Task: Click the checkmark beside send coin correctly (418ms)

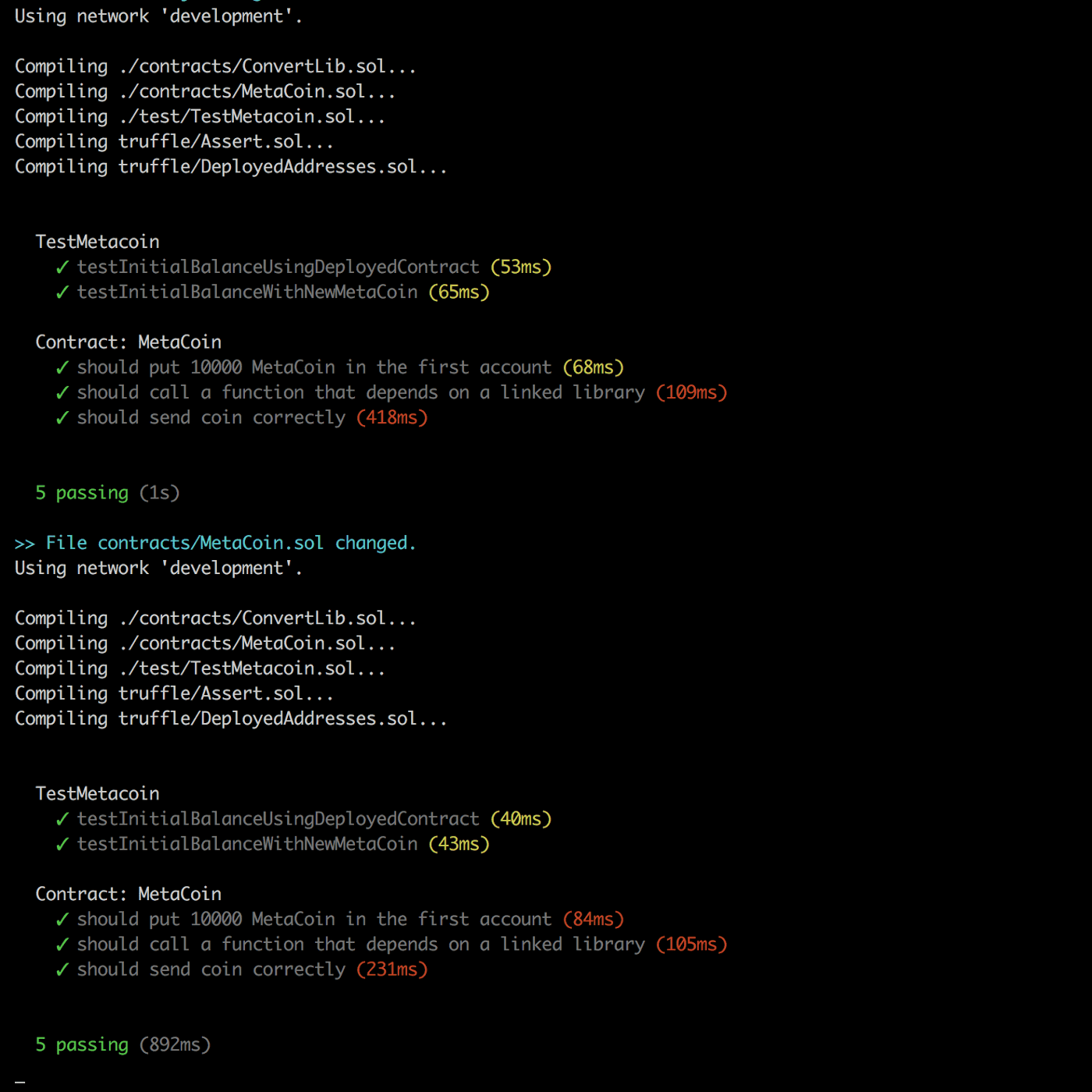Action: (62, 418)
